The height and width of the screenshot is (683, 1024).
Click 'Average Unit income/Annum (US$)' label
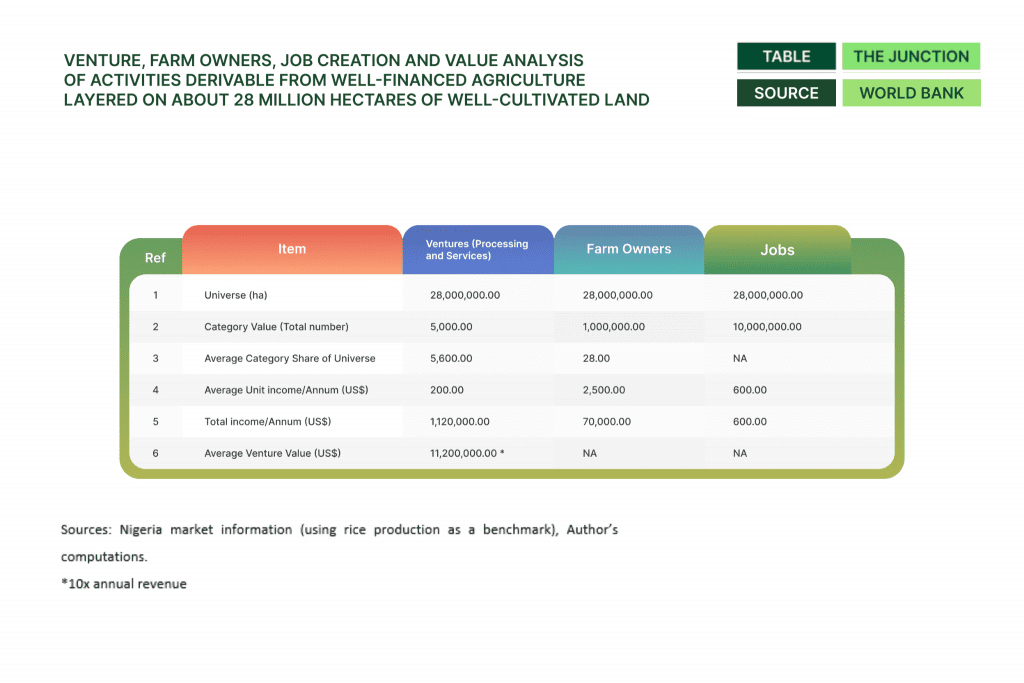pos(286,390)
